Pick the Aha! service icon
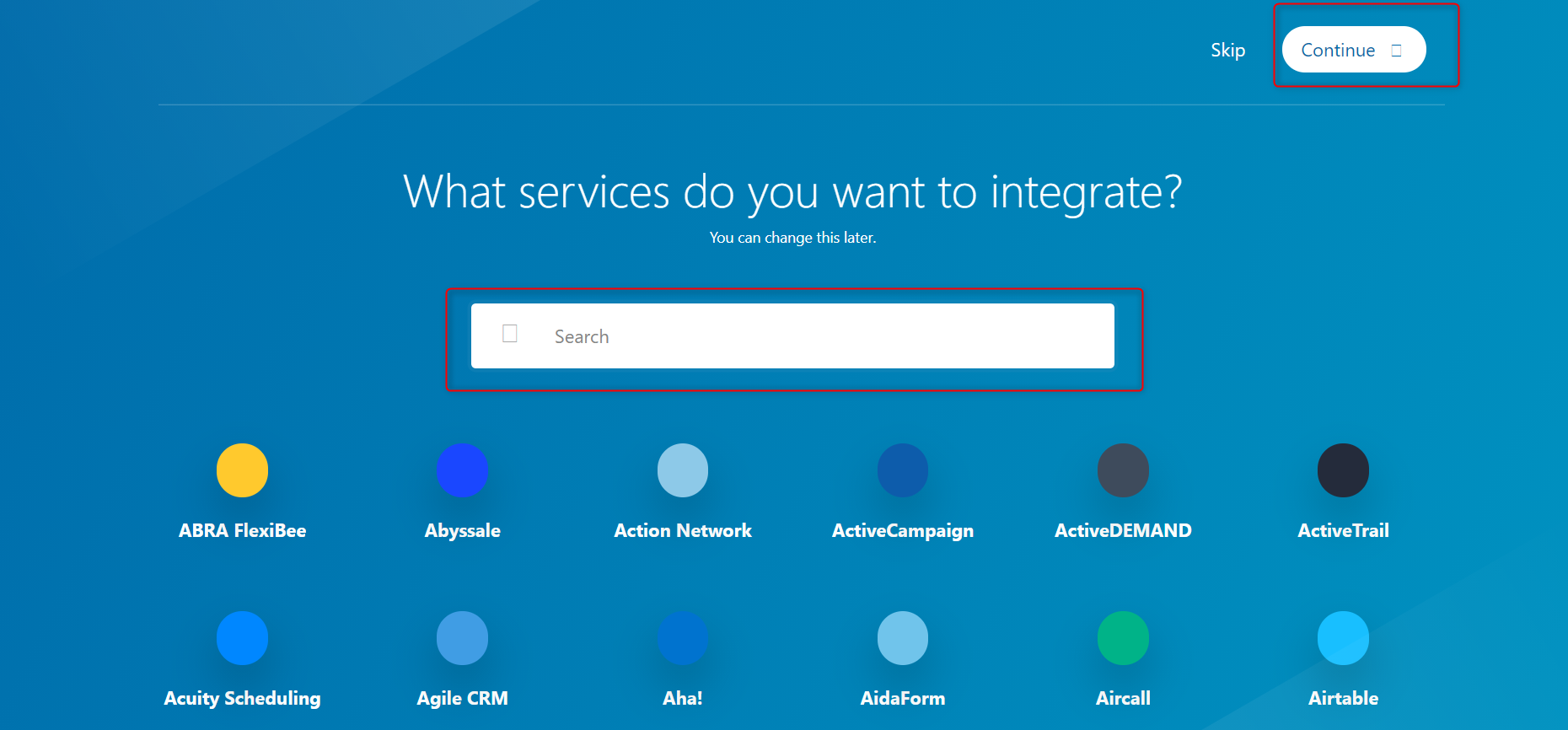Screen dimensions: 1568x730 pos(683,638)
